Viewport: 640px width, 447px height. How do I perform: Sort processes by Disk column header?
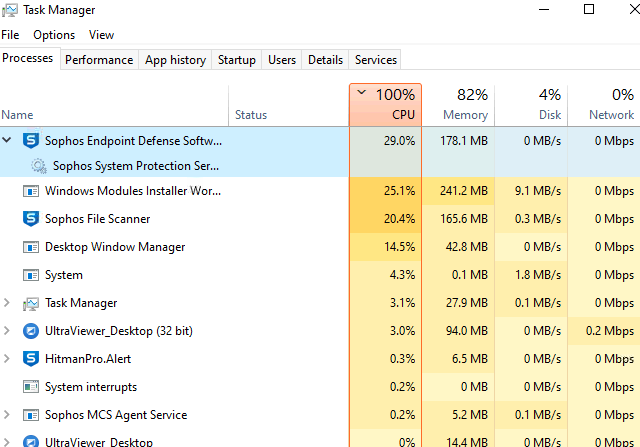[531, 105]
